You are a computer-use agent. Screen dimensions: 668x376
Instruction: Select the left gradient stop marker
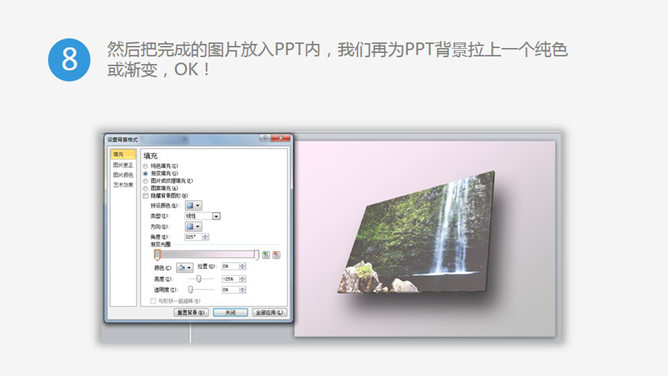click(157, 255)
